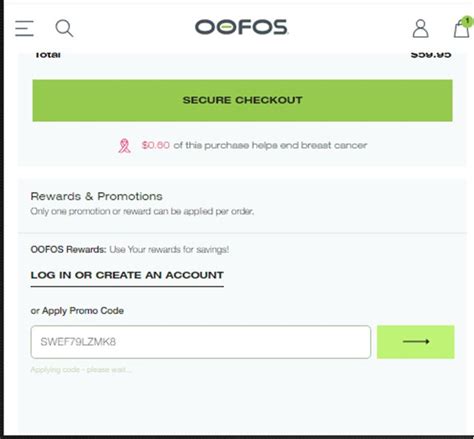This screenshot has width=474, height=439.
Task: Click the pink breast cancer ribbon icon
Action: pos(125,146)
